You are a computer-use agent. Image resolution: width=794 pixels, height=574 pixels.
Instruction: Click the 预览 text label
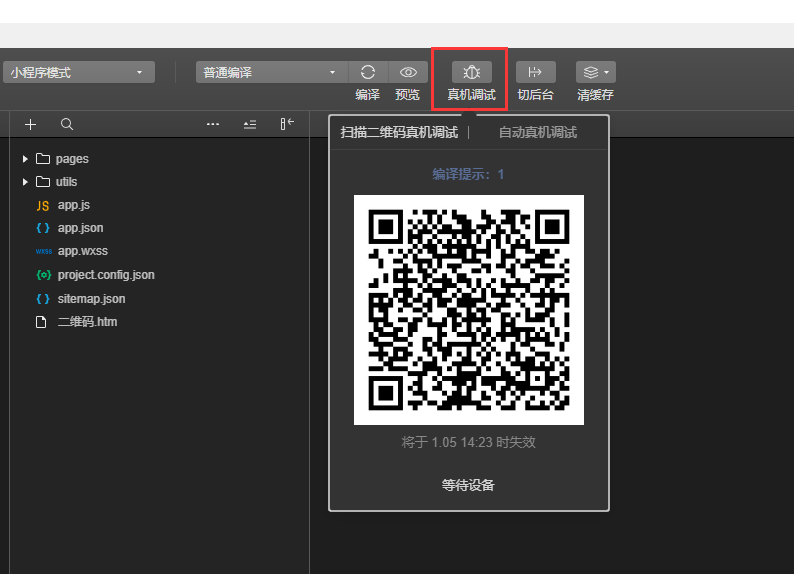point(408,95)
